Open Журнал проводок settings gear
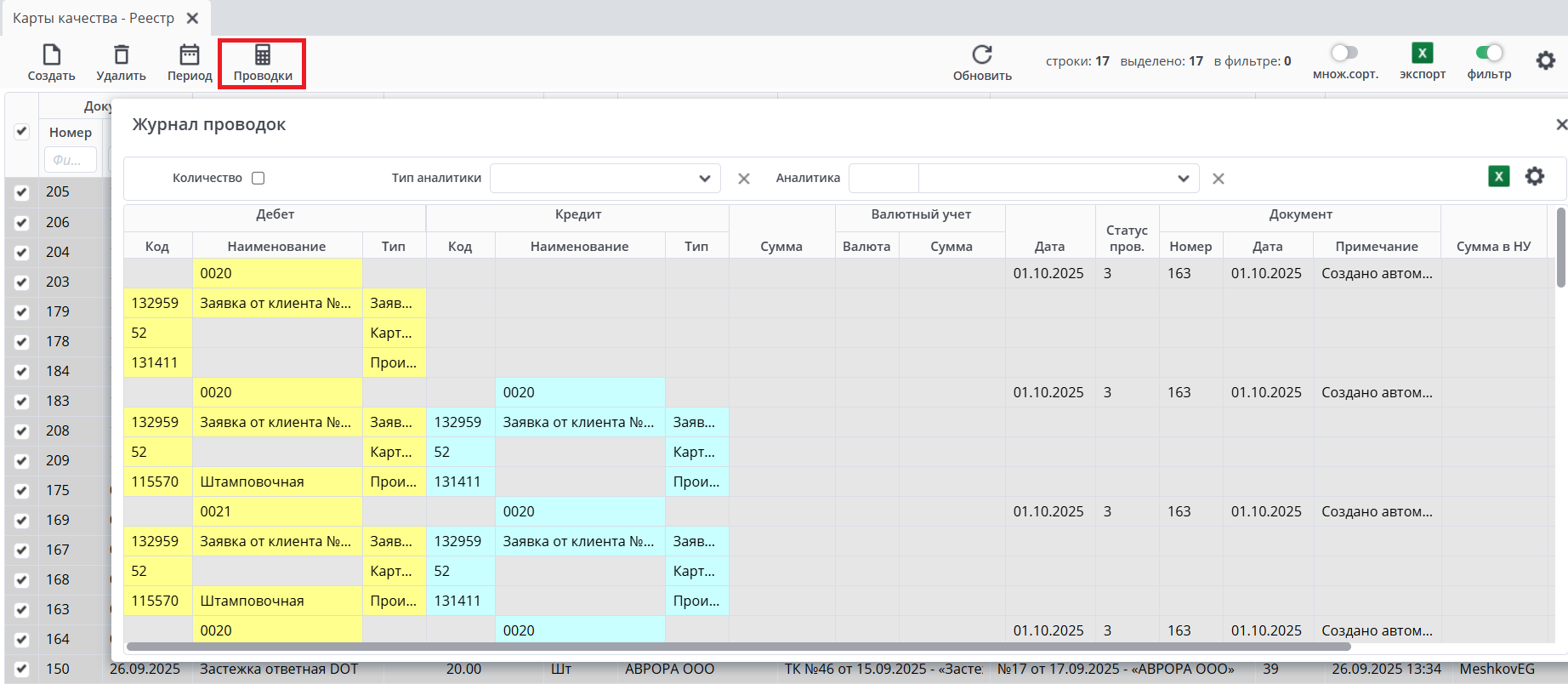The height and width of the screenshot is (684, 1568). coord(1534,177)
